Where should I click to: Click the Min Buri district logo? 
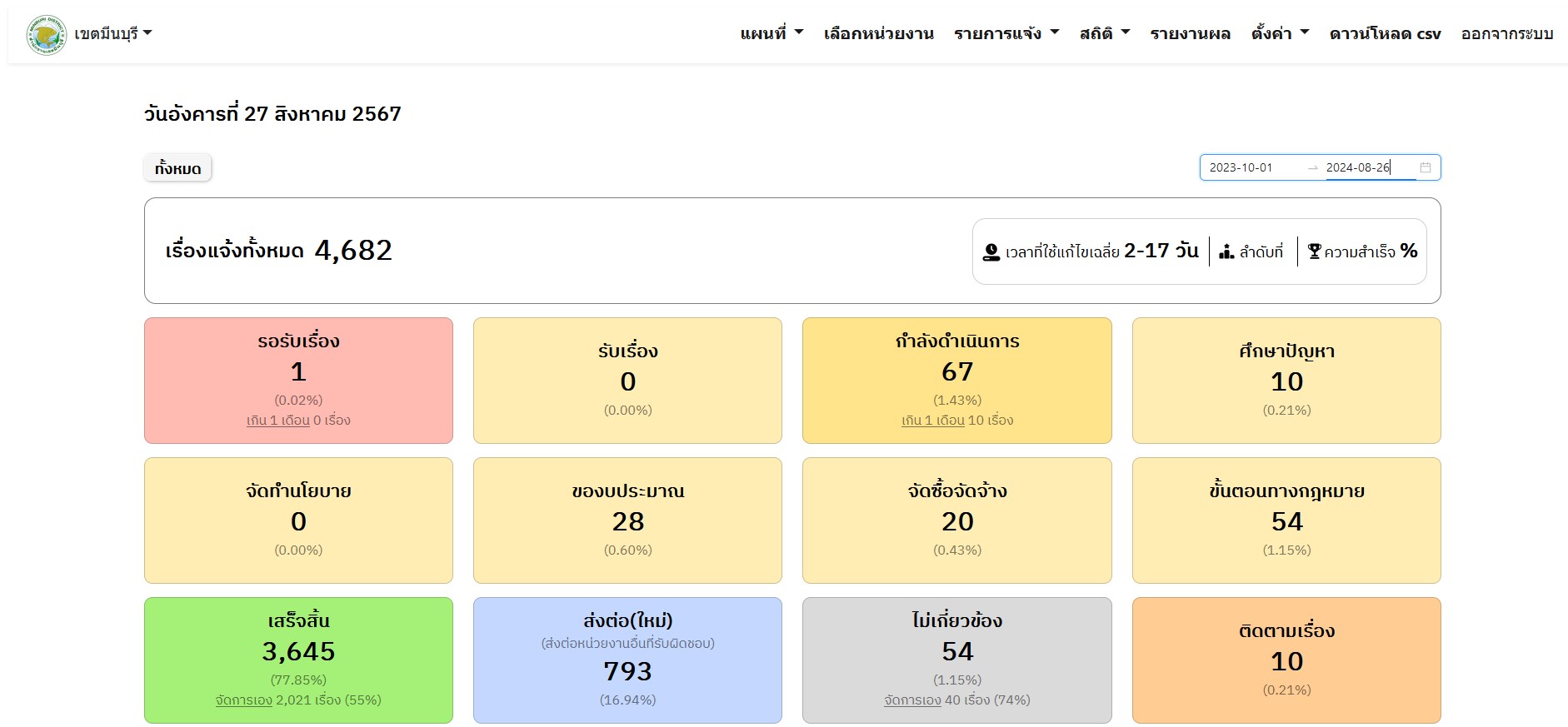click(46, 34)
